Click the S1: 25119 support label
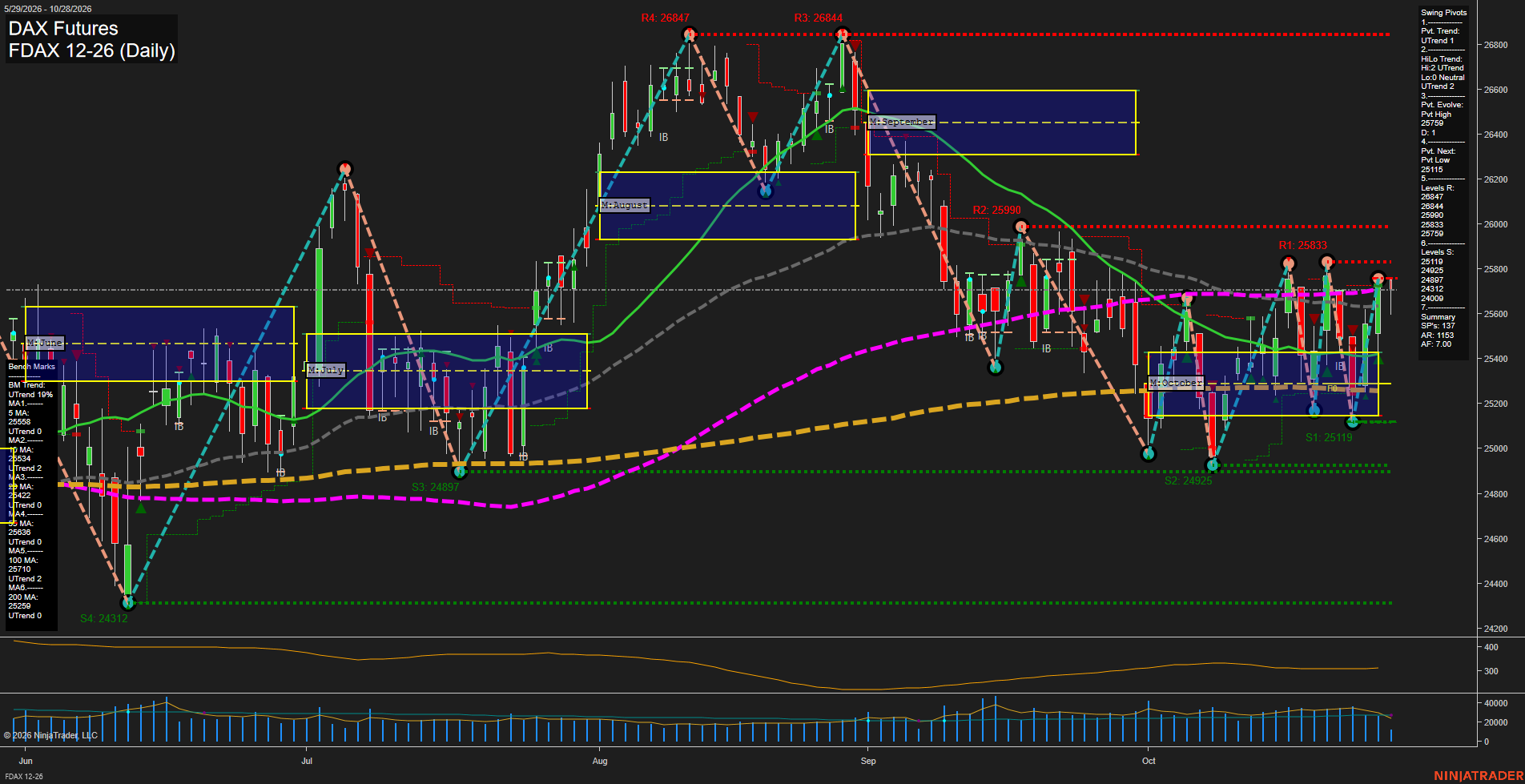The height and width of the screenshot is (784, 1525). 1328,438
